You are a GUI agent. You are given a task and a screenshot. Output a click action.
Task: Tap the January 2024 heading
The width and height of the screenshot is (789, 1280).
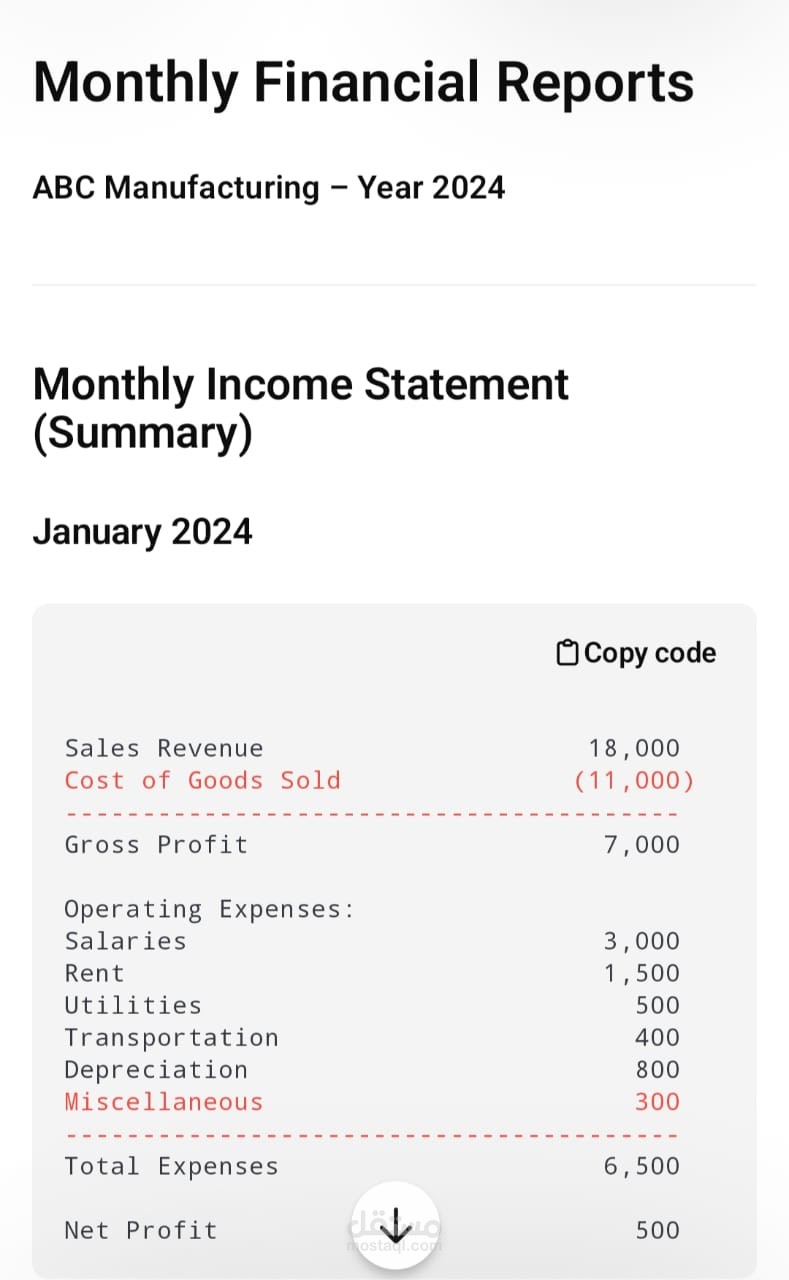pos(142,531)
